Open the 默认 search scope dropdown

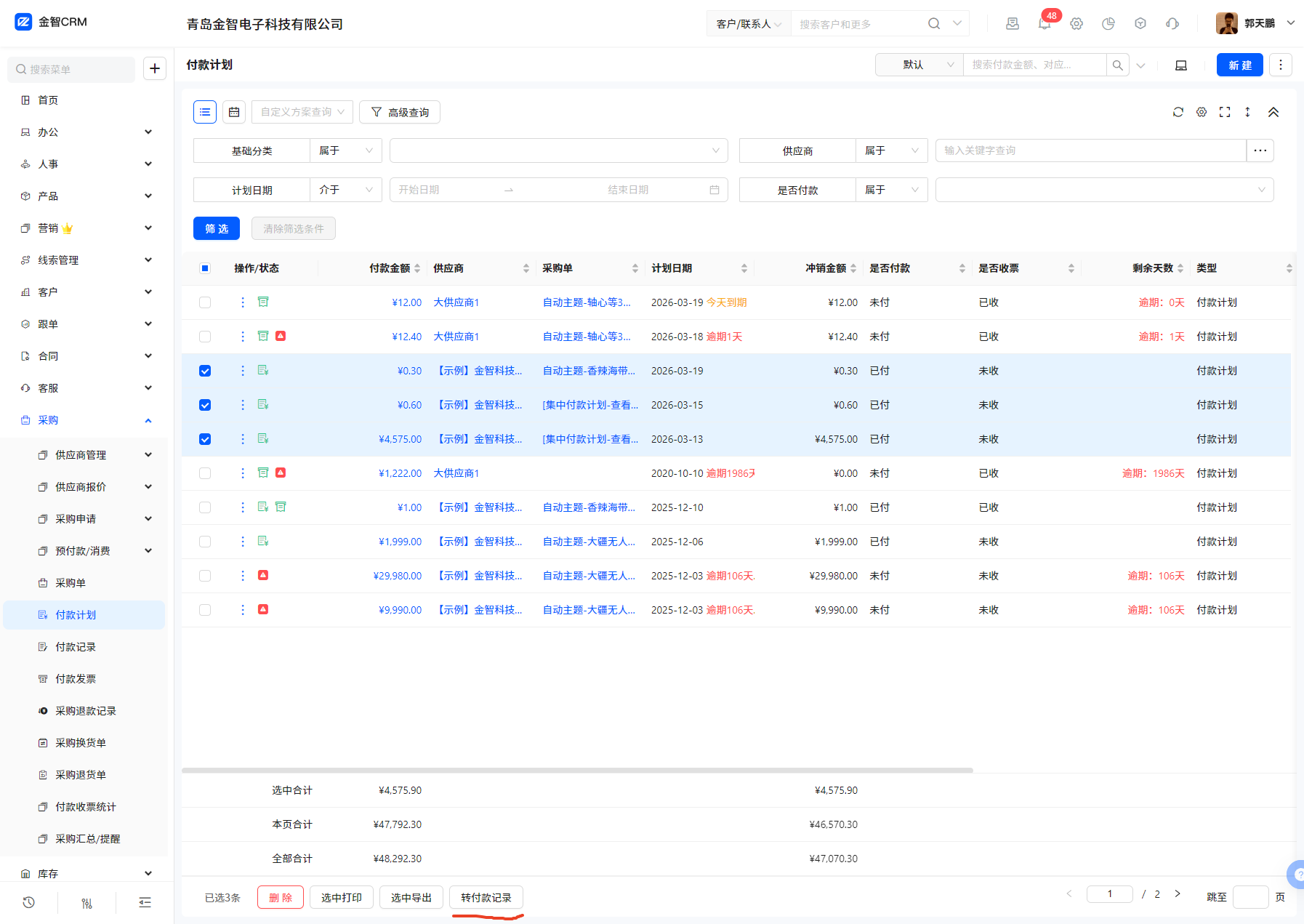coord(919,65)
